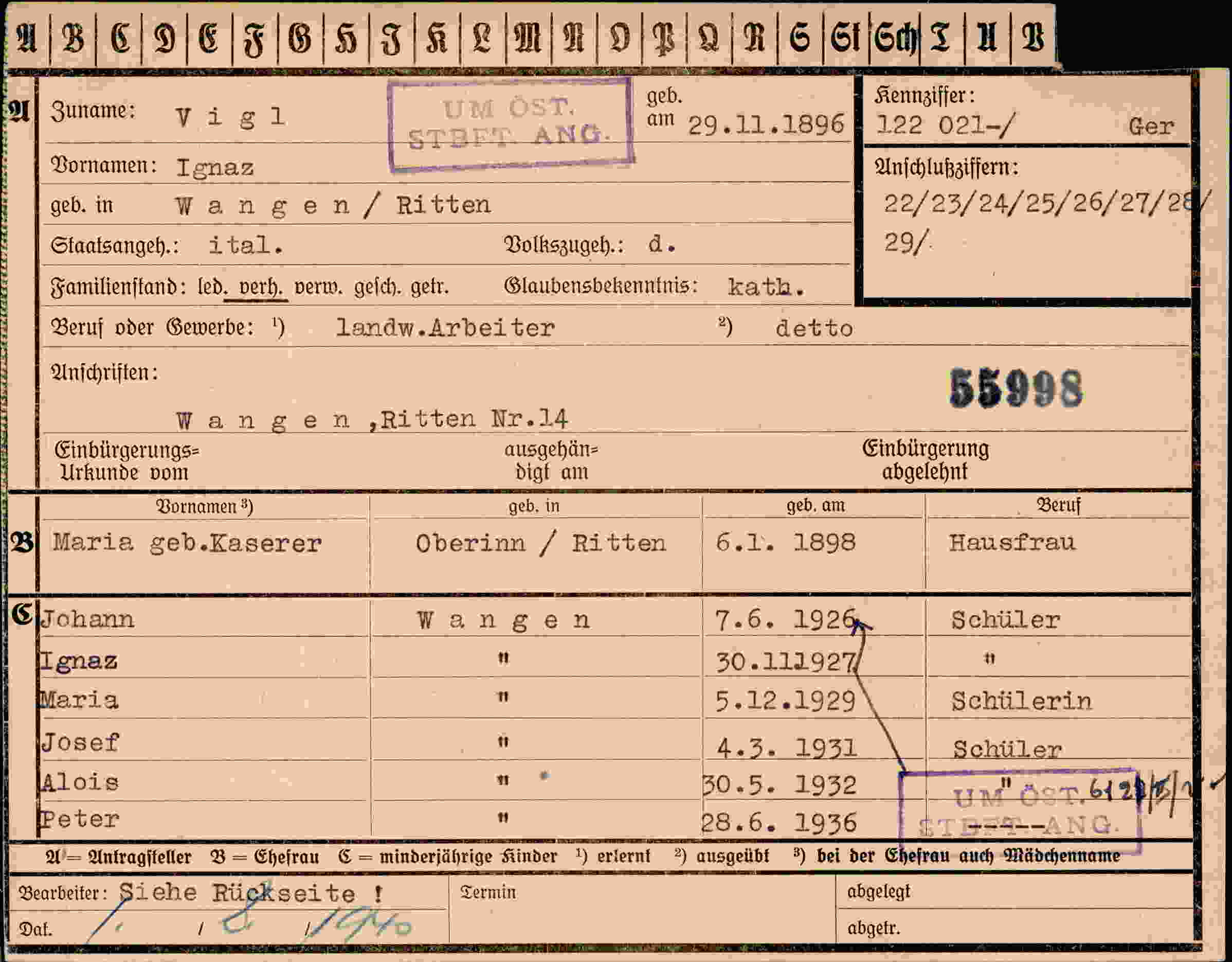This screenshot has height=962, width=1232.
Task: Click wife's name "Maria geb.Kaserer"
Action: point(187,543)
